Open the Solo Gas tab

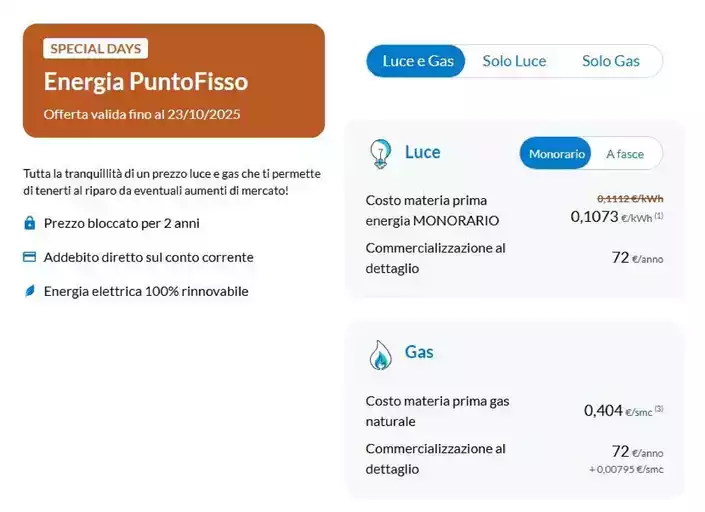click(x=610, y=61)
